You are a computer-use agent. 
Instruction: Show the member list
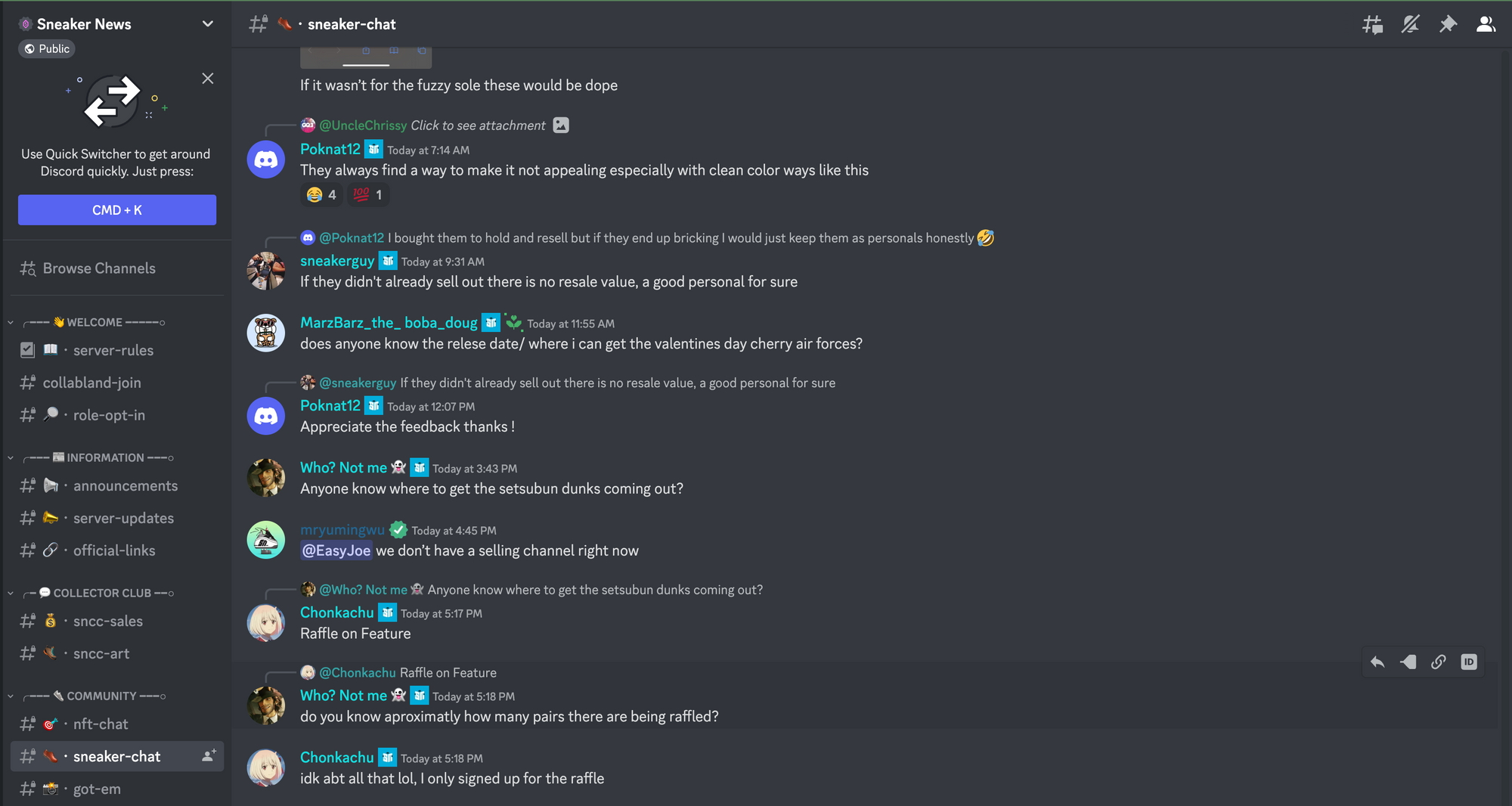pyautogui.click(x=1486, y=24)
